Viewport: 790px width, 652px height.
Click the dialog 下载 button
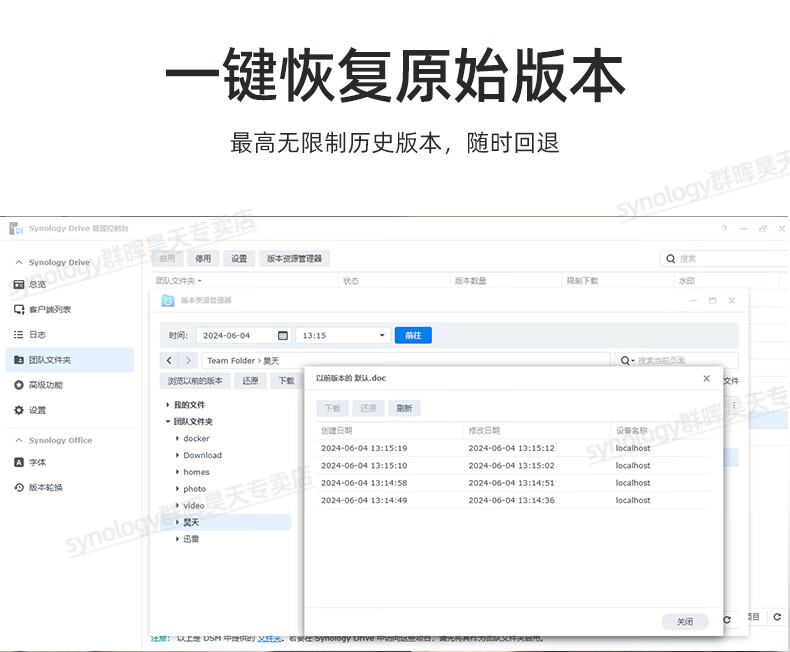332,408
